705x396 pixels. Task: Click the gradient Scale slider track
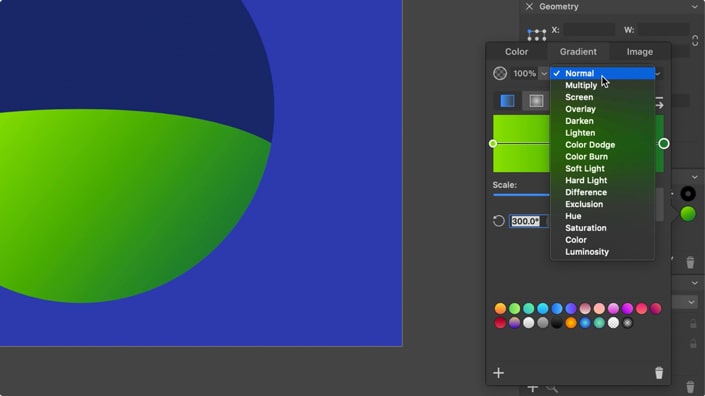[521, 195]
